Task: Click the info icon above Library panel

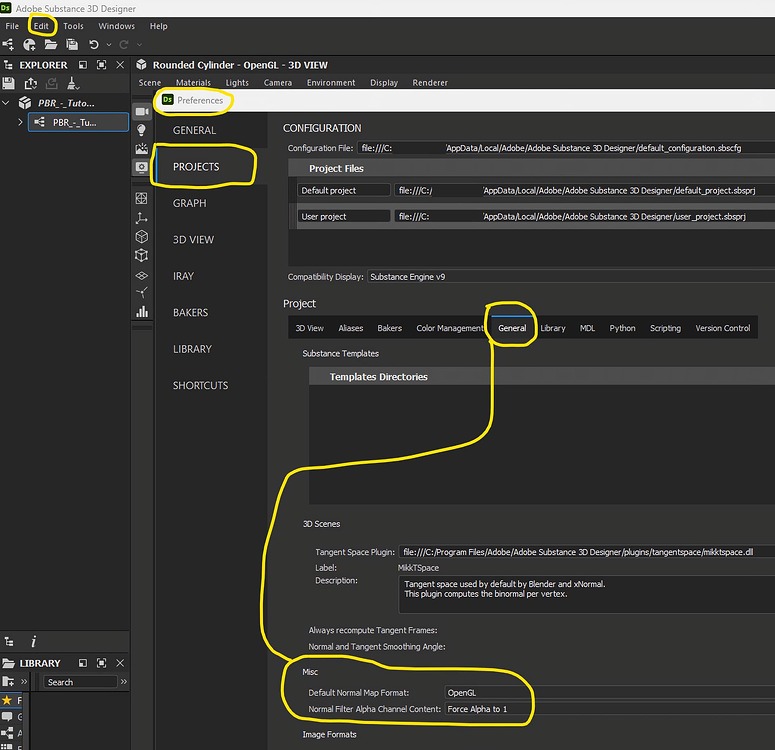Action: 33,642
